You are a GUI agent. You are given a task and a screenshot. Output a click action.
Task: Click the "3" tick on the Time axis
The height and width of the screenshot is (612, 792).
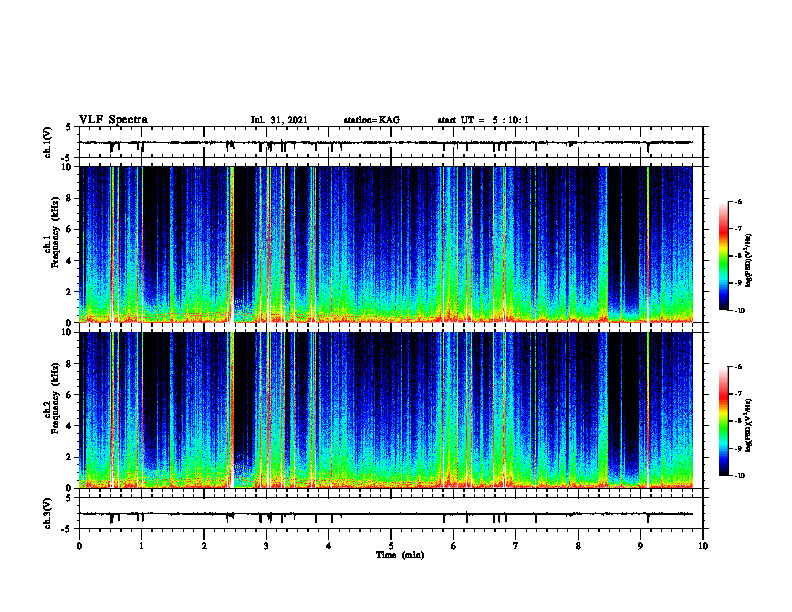tap(266, 546)
